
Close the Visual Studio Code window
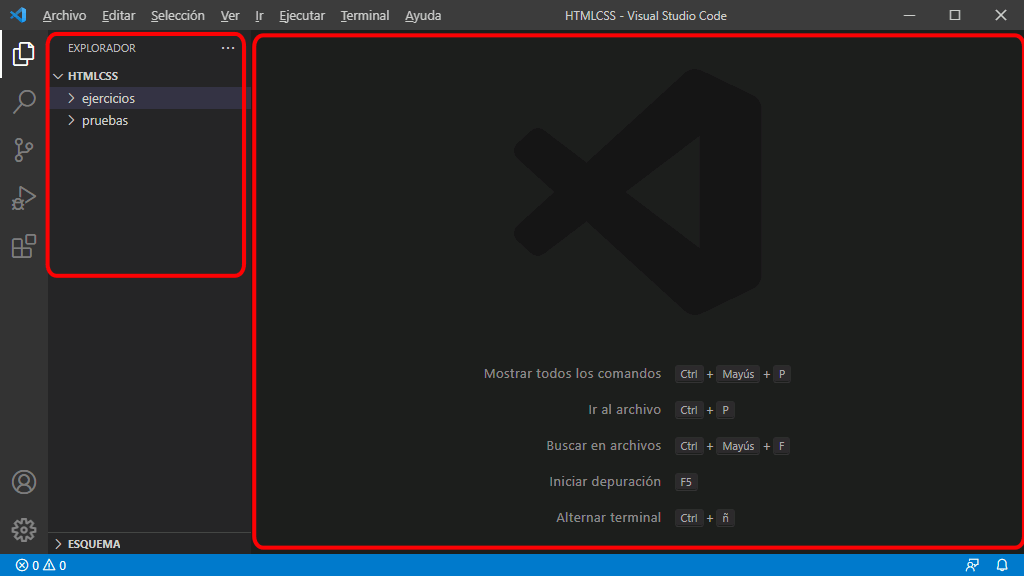(1000, 15)
